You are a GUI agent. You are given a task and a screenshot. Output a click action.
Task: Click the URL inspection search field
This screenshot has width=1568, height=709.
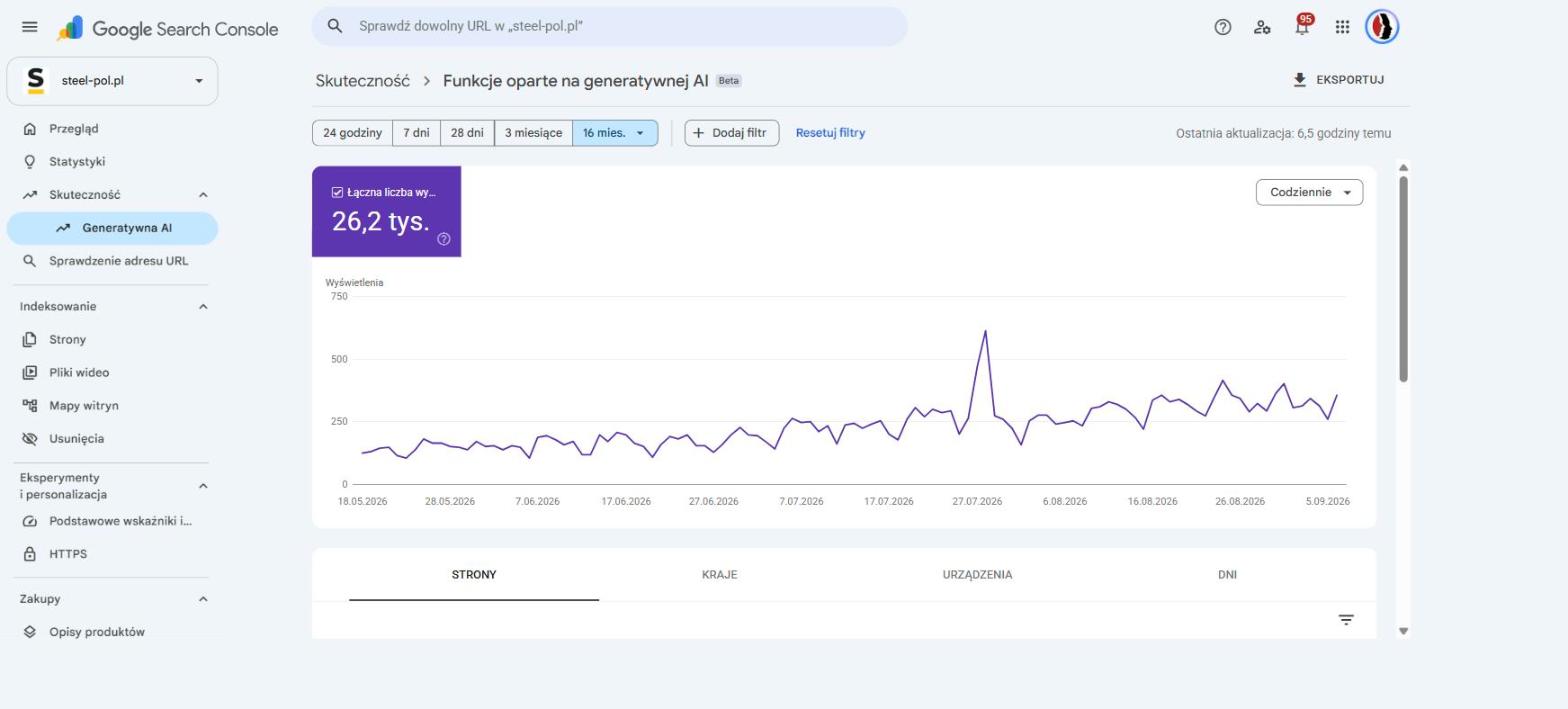(x=609, y=26)
